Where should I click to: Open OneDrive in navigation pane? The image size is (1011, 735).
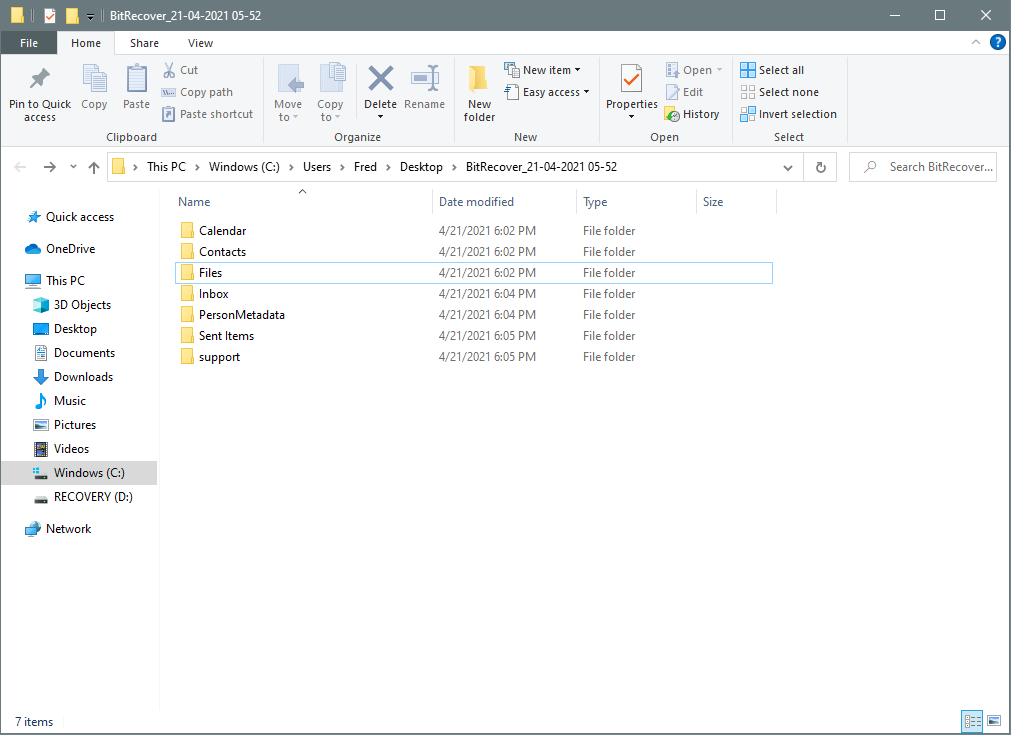(60, 249)
